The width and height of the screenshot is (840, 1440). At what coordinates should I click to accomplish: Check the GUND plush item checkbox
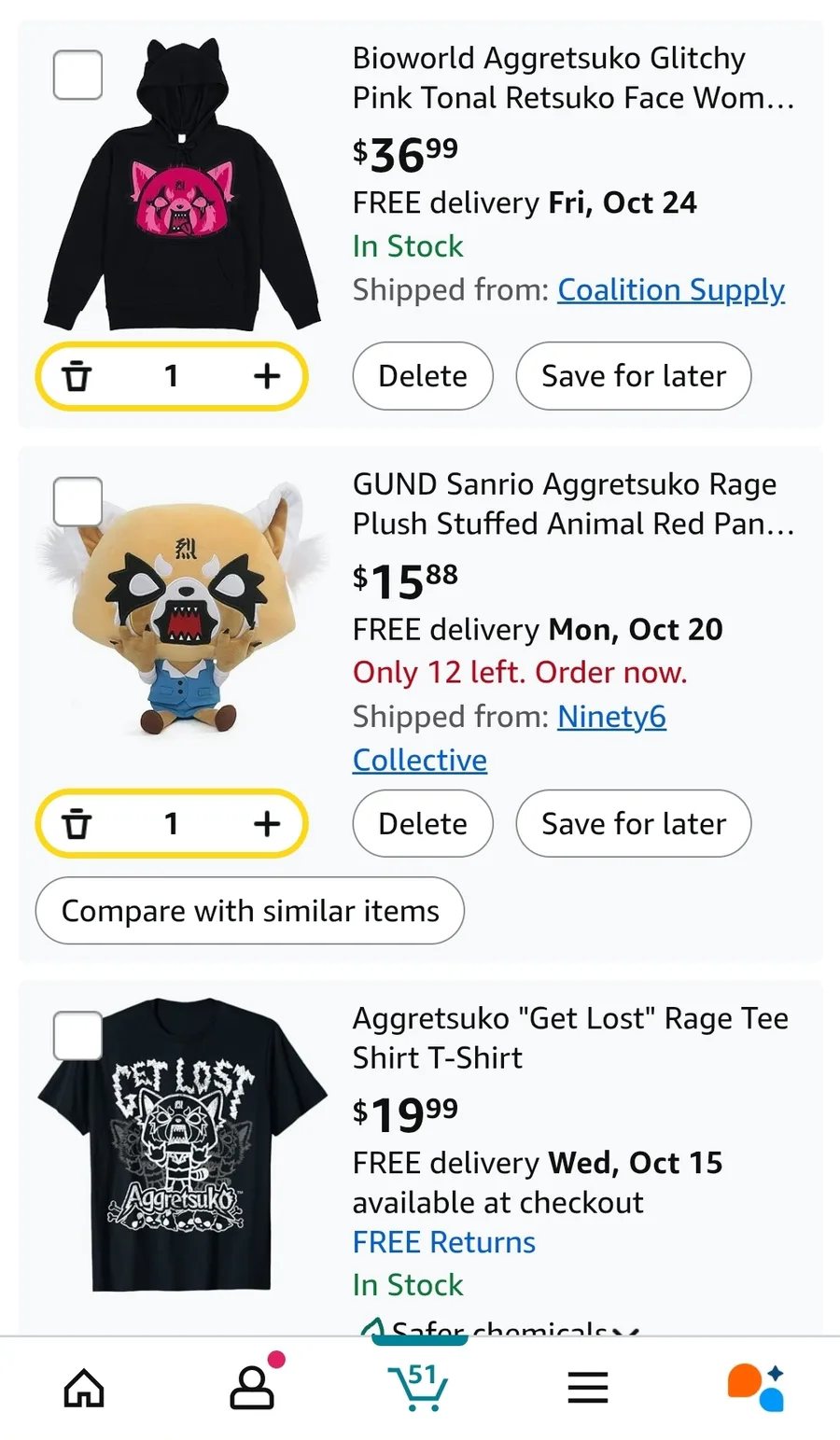(x=77, y=502)
